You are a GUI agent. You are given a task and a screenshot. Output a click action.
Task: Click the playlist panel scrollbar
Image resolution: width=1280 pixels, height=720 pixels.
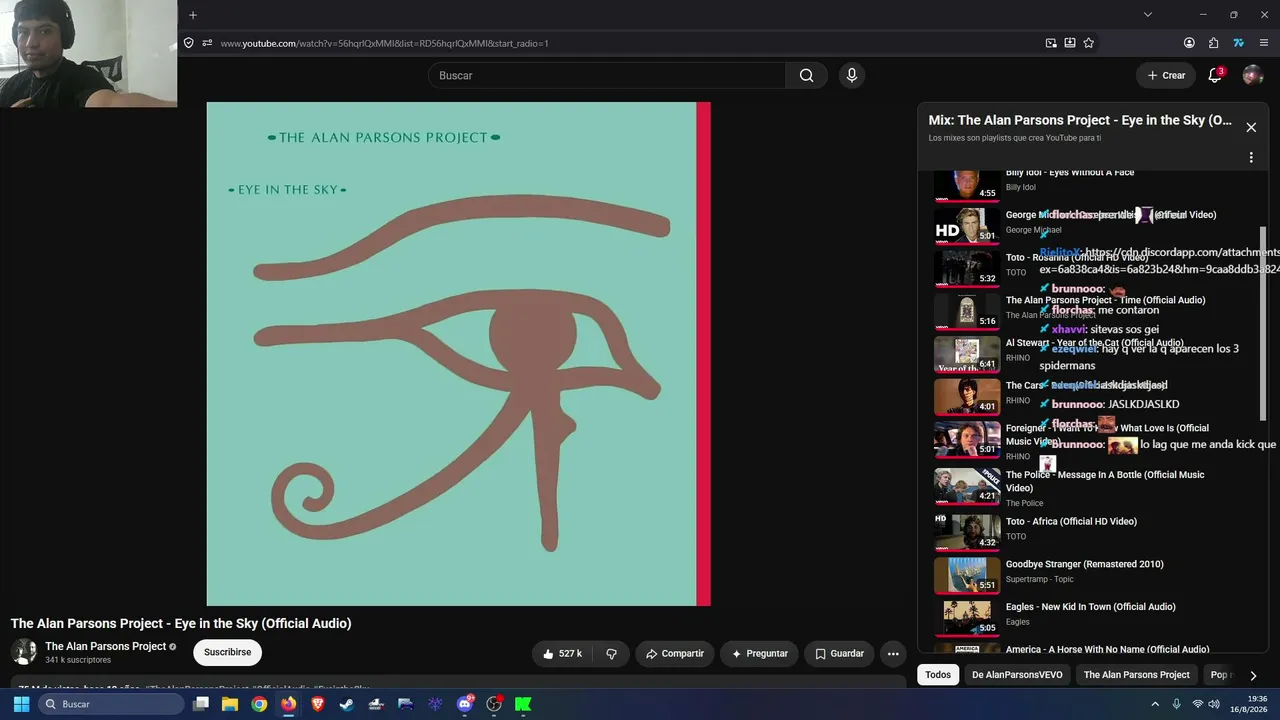[1263, 323]
